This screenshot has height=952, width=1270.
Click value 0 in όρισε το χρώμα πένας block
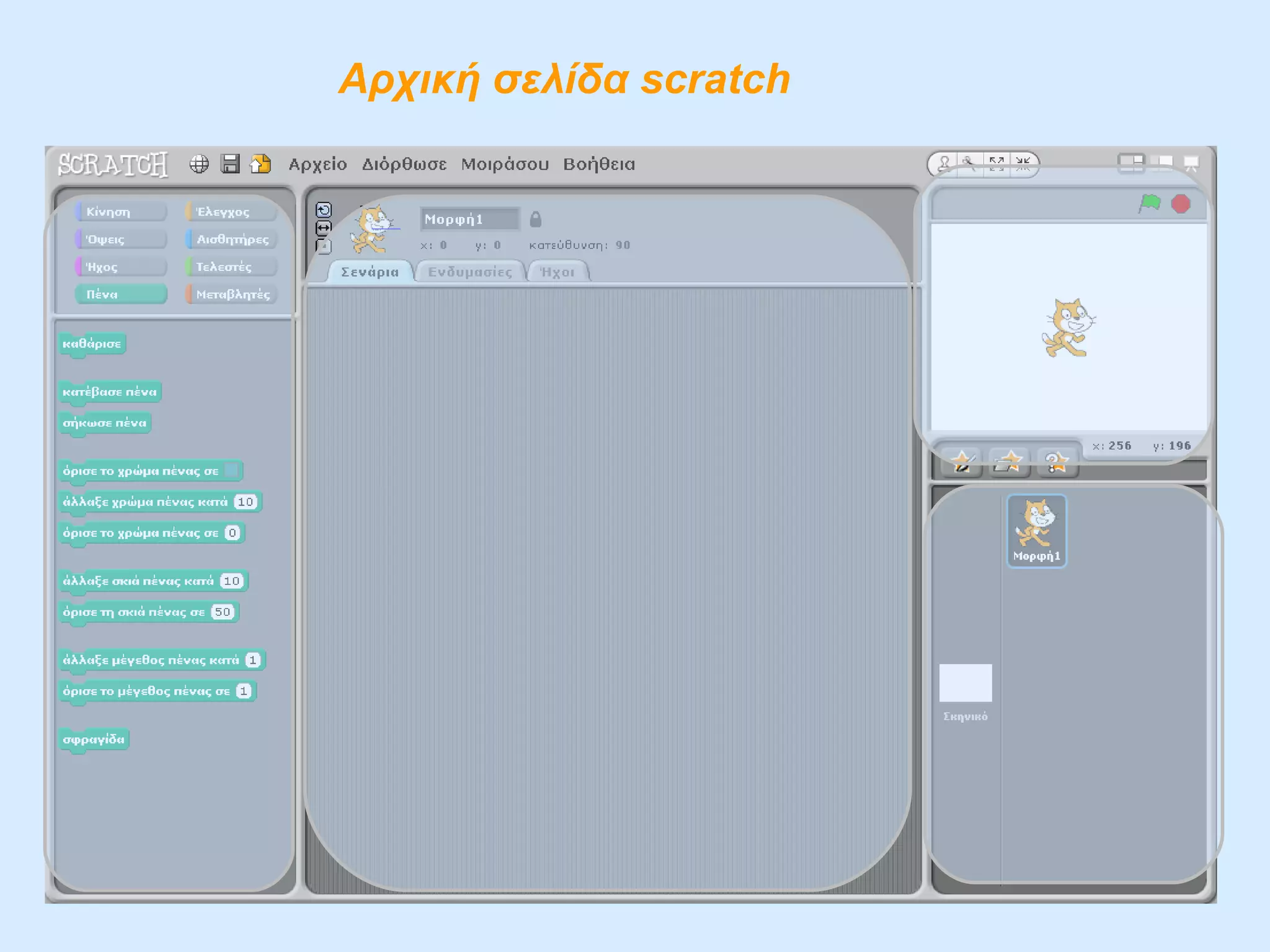tap(232, 532)
